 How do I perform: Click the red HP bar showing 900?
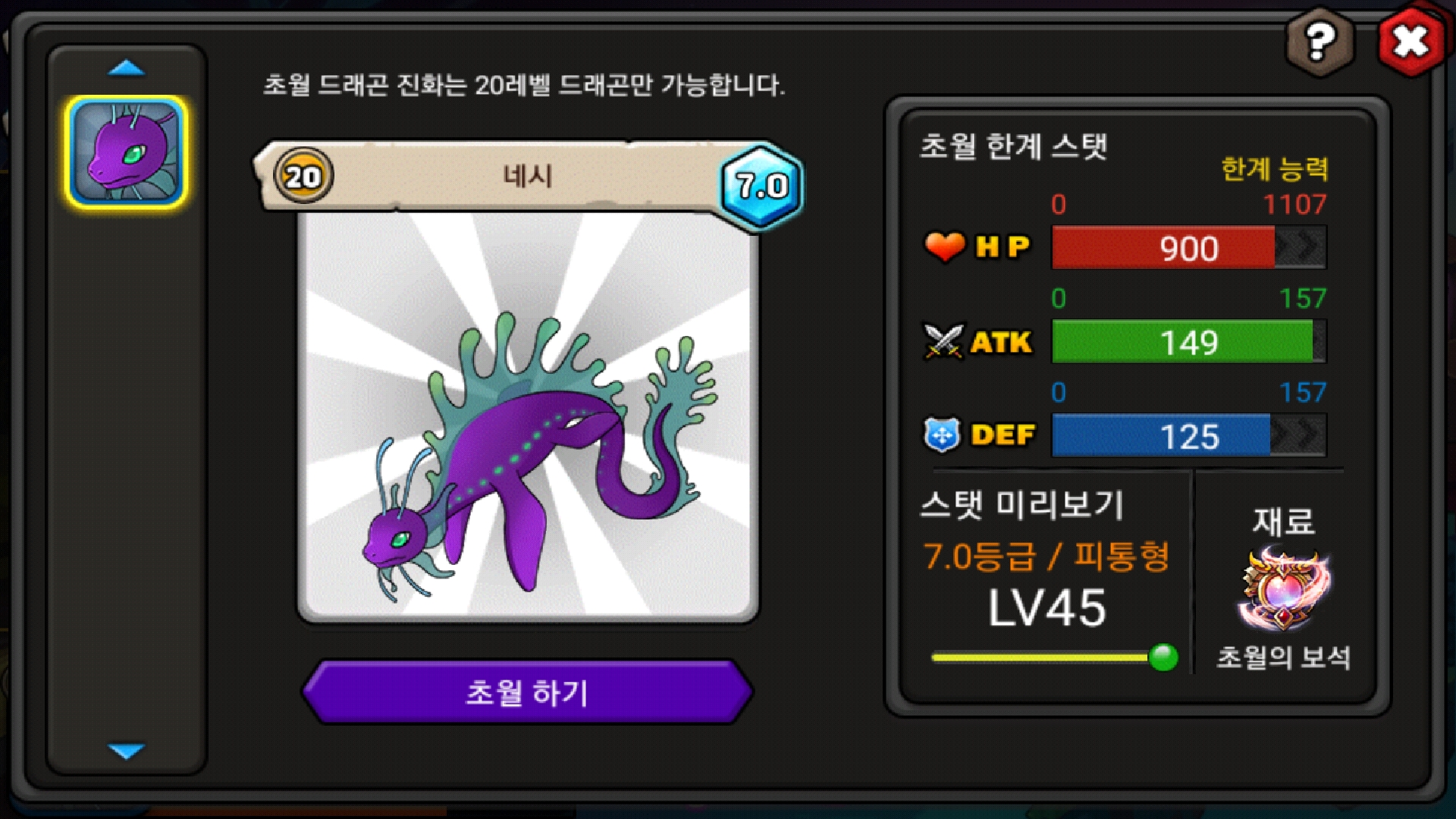click(1189, 247)
